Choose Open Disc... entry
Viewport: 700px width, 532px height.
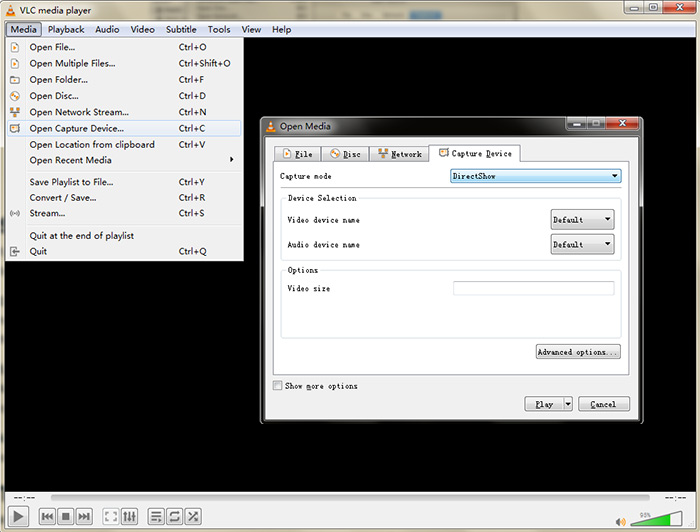point(124,96)
